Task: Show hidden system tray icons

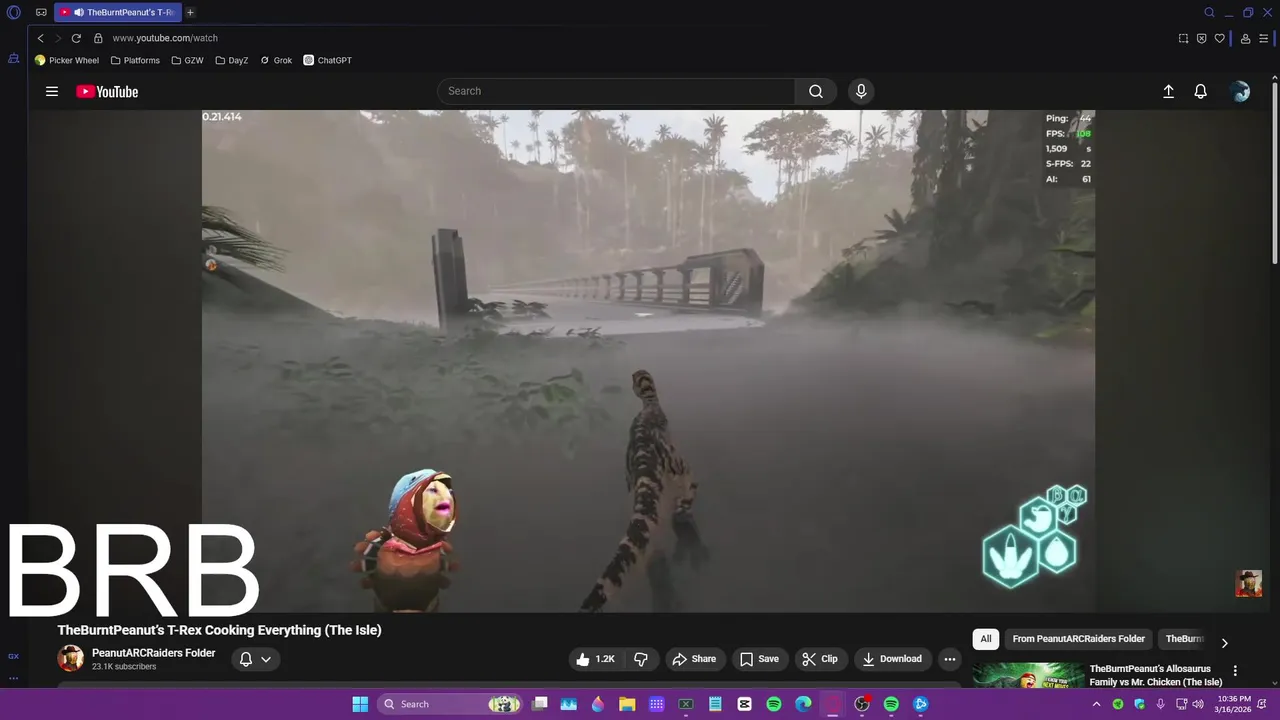Action: click(x=1097, y=704)
